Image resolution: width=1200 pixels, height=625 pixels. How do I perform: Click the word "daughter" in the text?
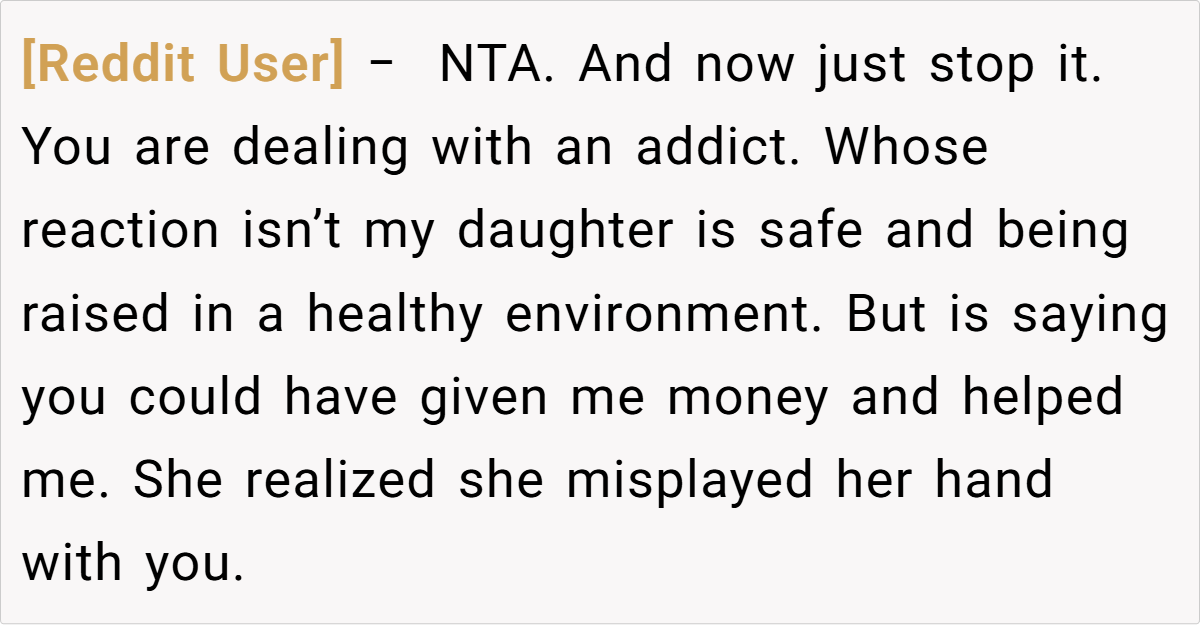(566, 231)
